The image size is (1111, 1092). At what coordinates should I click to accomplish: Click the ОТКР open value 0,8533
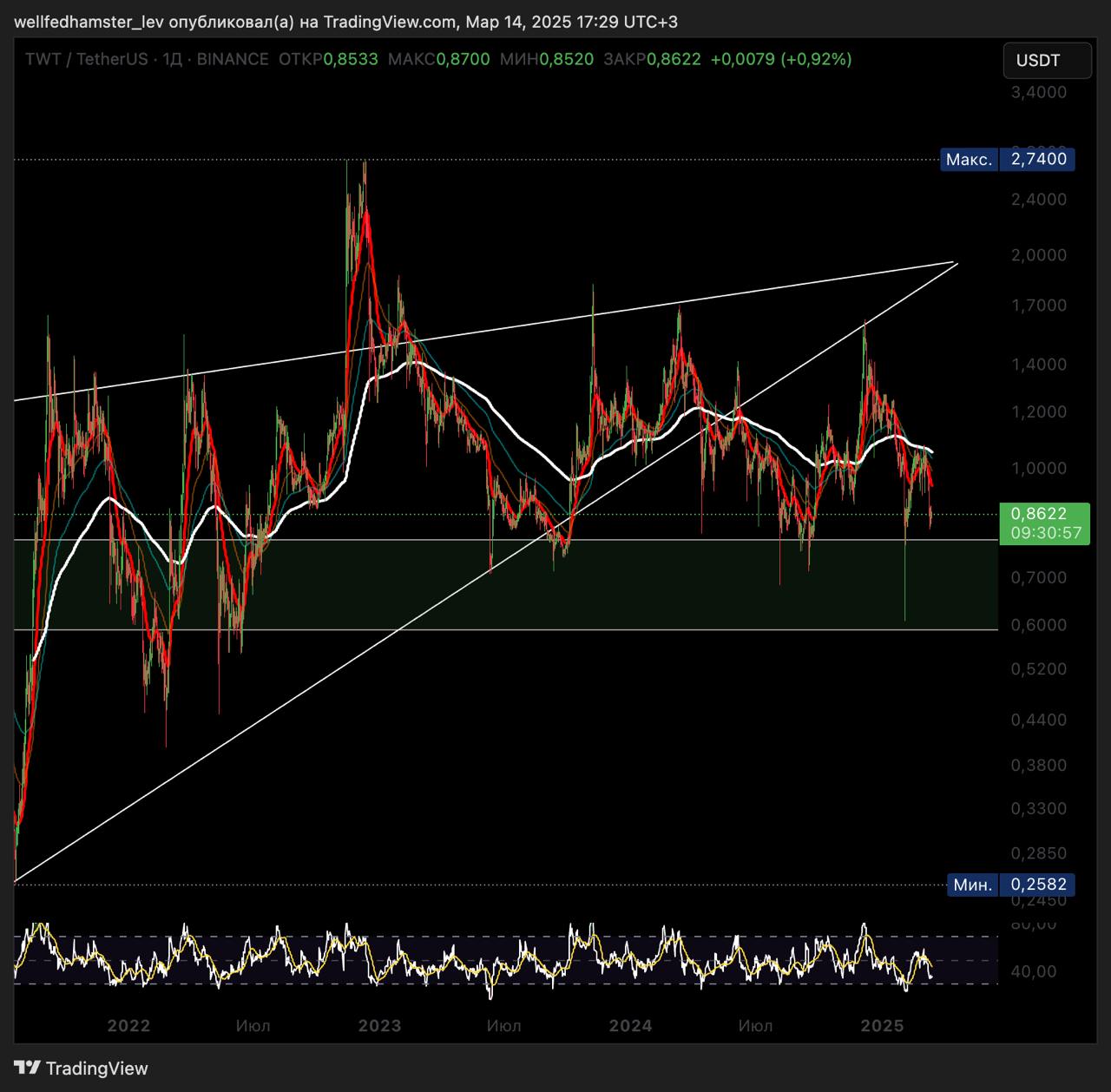351,59
